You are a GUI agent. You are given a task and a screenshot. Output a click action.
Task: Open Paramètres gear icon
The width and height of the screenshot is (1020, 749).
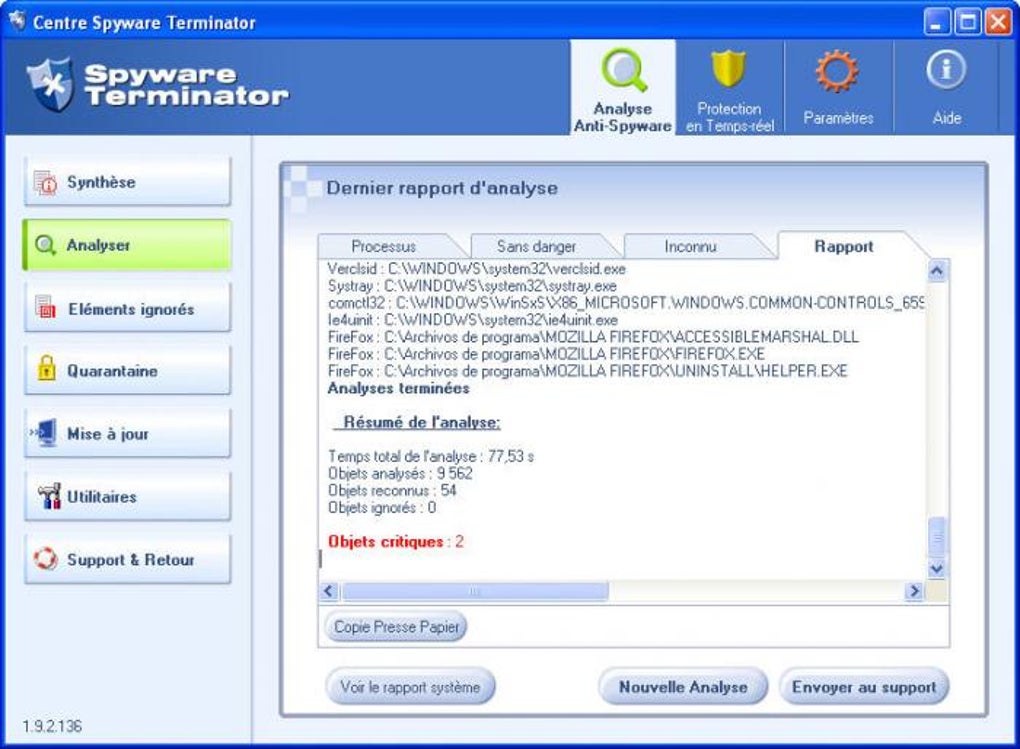(x=837, y=71)
